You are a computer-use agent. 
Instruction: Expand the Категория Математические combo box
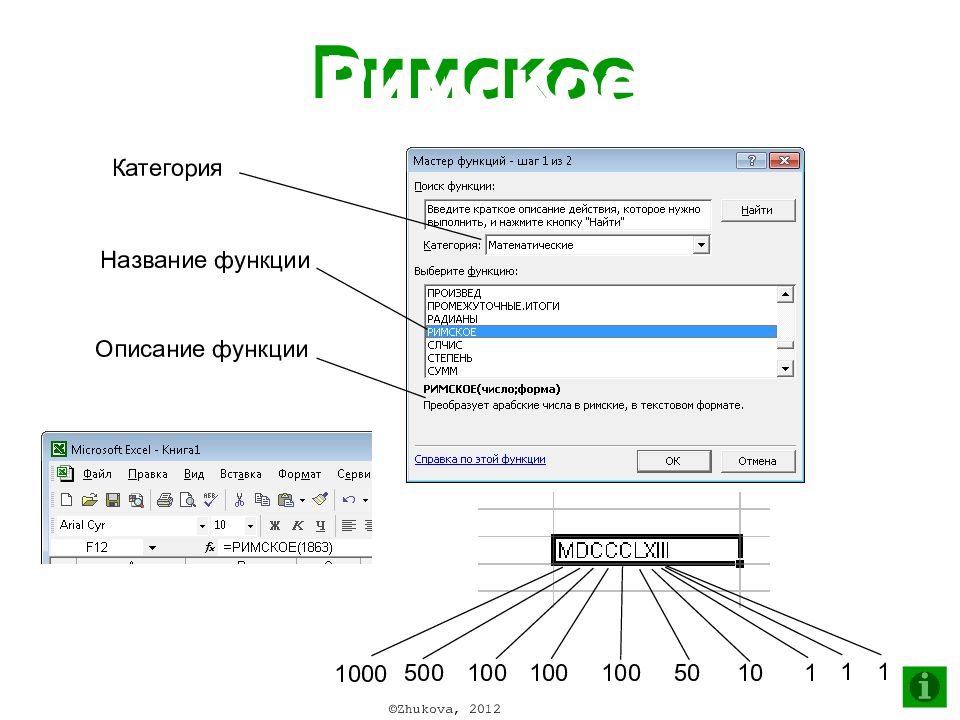tap(701, 246)
